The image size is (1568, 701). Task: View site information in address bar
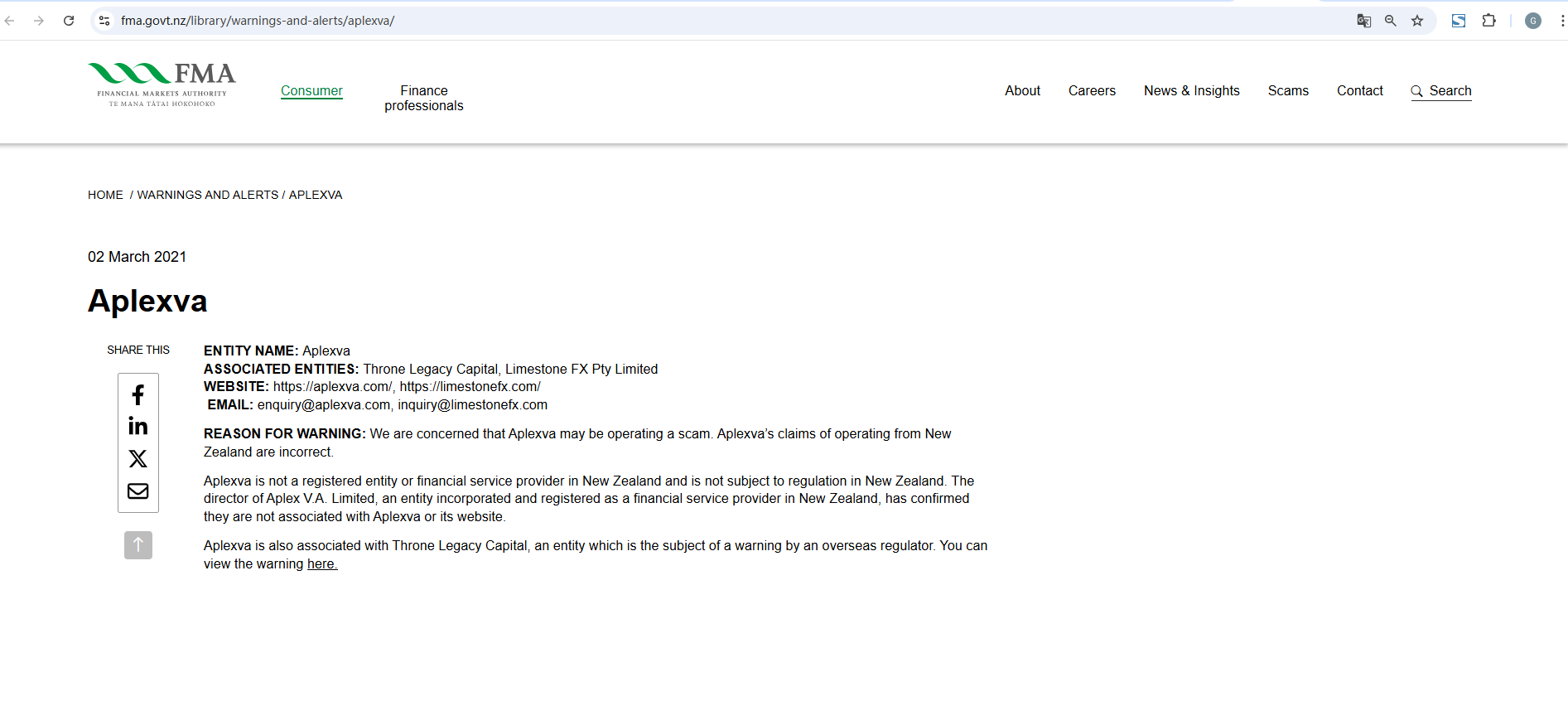tap(104, 21)
